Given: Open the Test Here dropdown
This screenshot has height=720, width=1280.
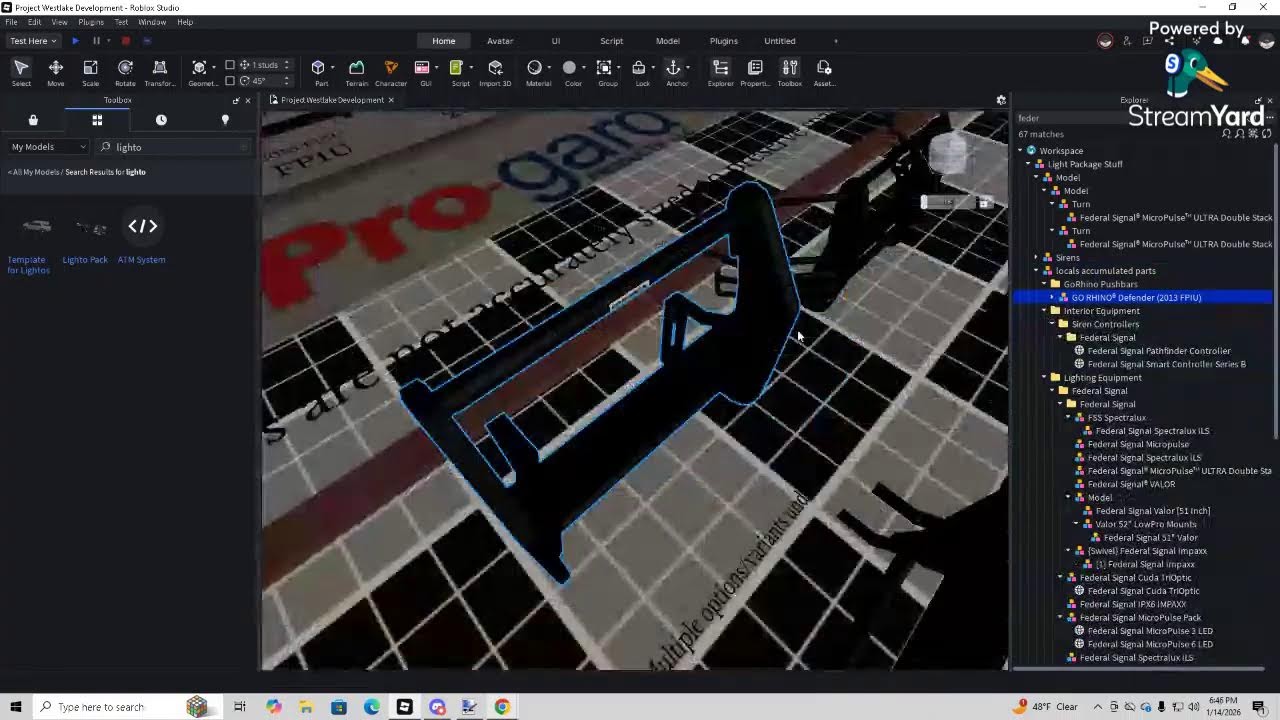Looking at the screenshot, I should coord(33,41).
